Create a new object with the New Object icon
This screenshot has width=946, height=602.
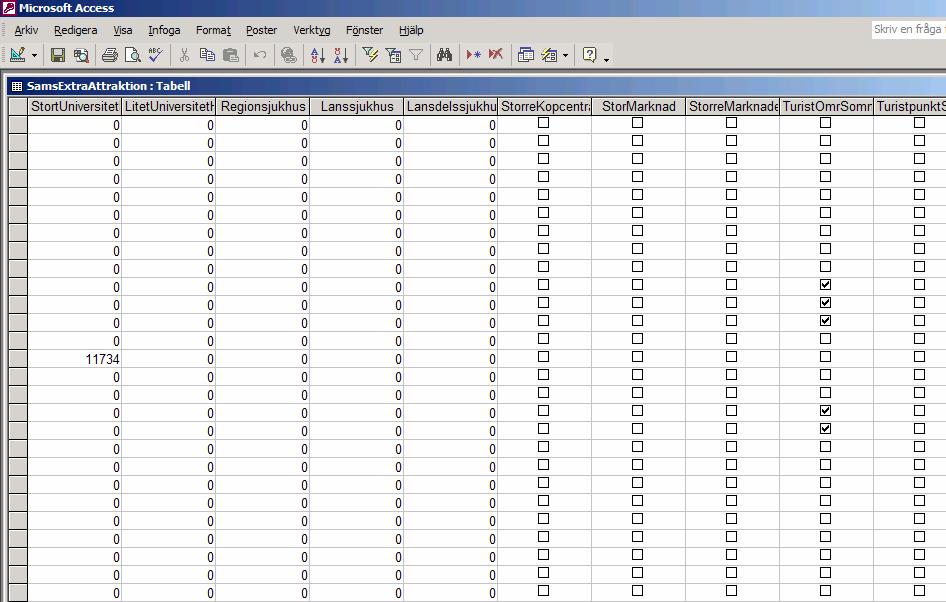(x=549, y=55)
